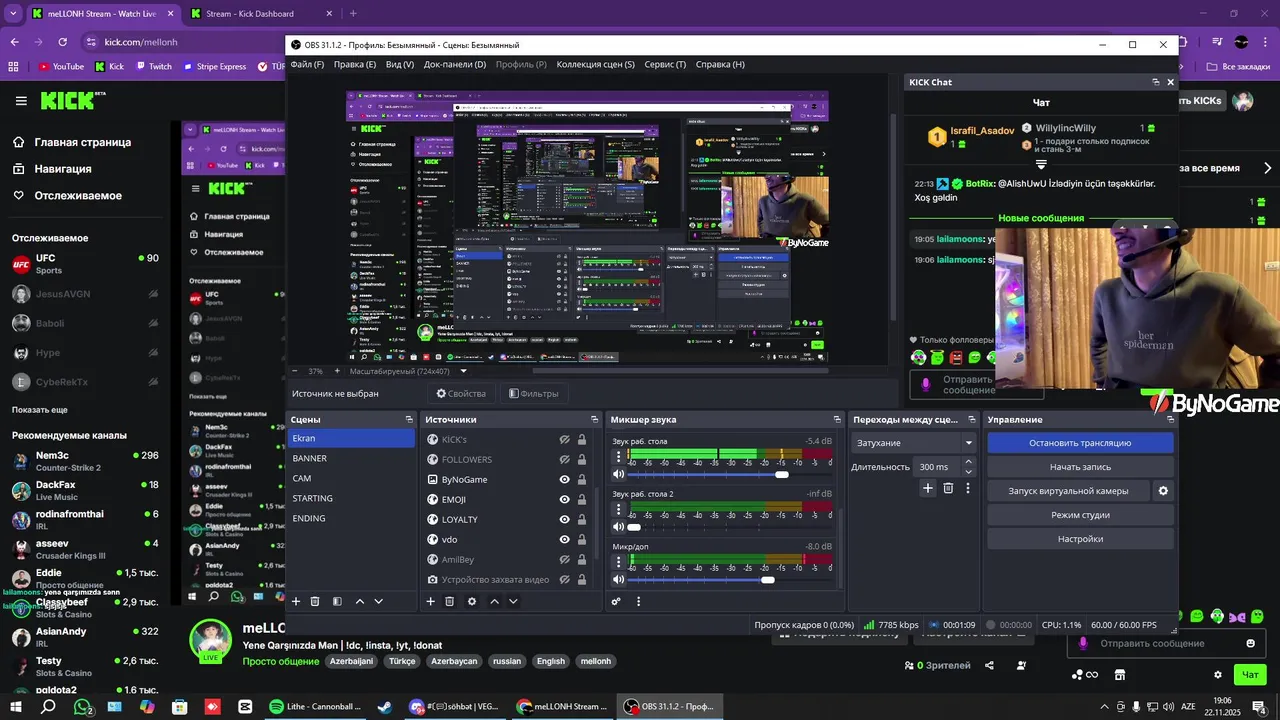Viewport: 1280px width, 720px height.
Task: Open Steam from the Windows taskbar
Action: coord(384,706)
